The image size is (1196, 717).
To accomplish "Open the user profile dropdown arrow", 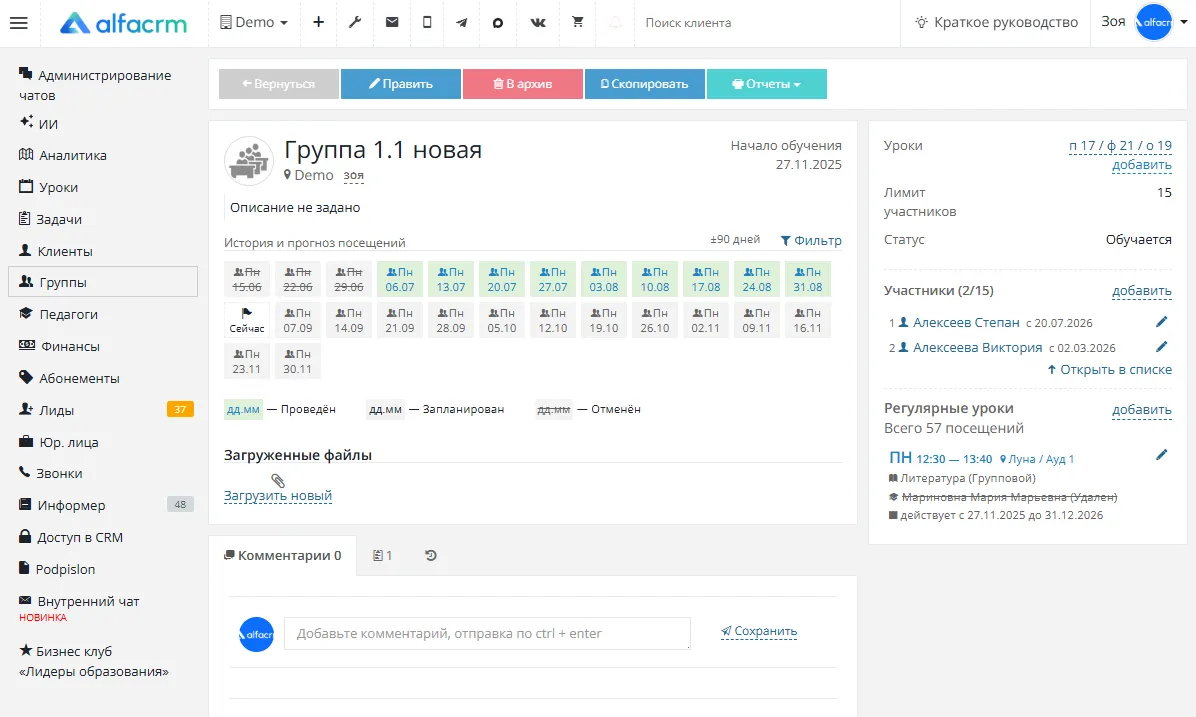I will point(1184,22).
